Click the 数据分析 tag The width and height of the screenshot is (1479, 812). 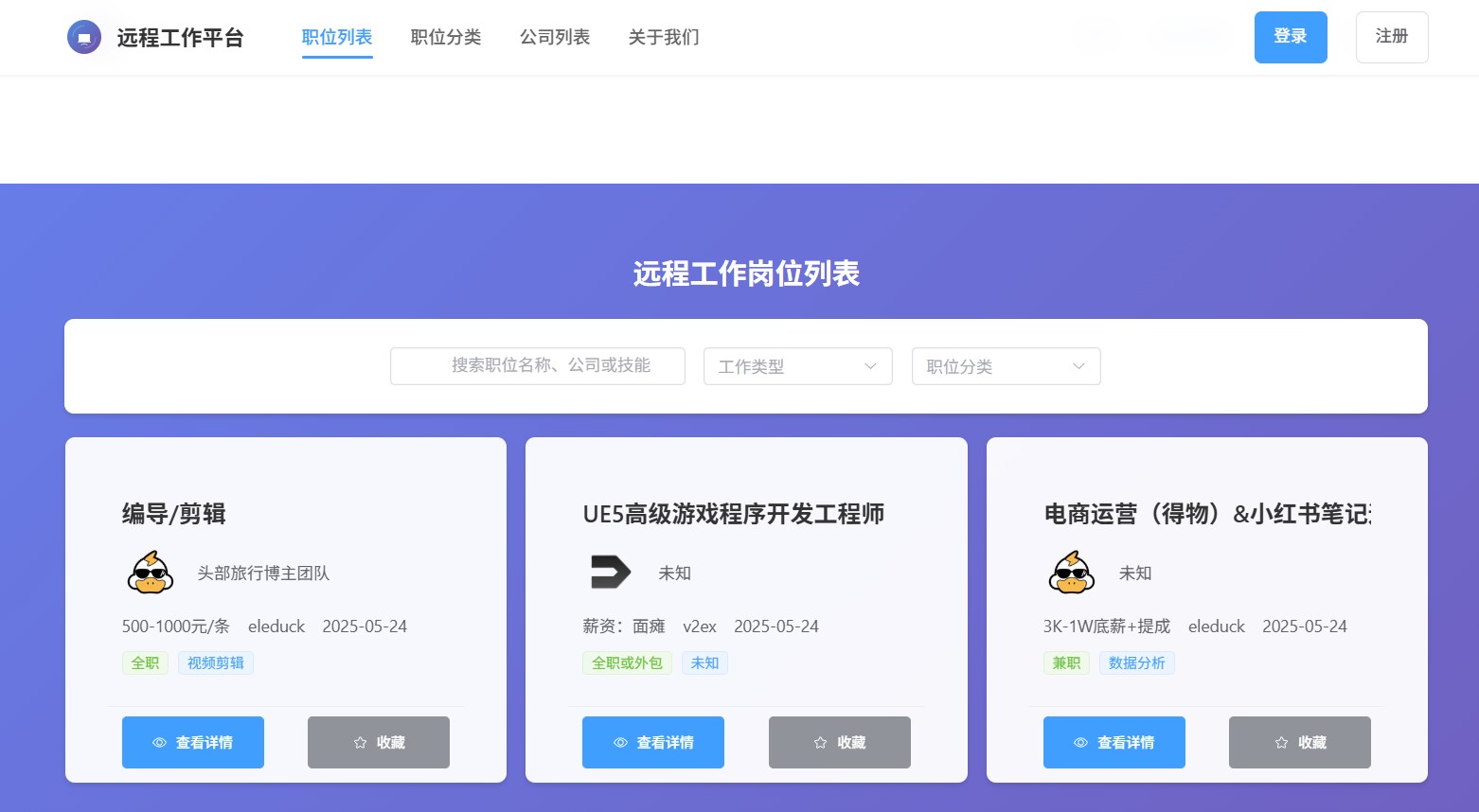pos(1137,662)
